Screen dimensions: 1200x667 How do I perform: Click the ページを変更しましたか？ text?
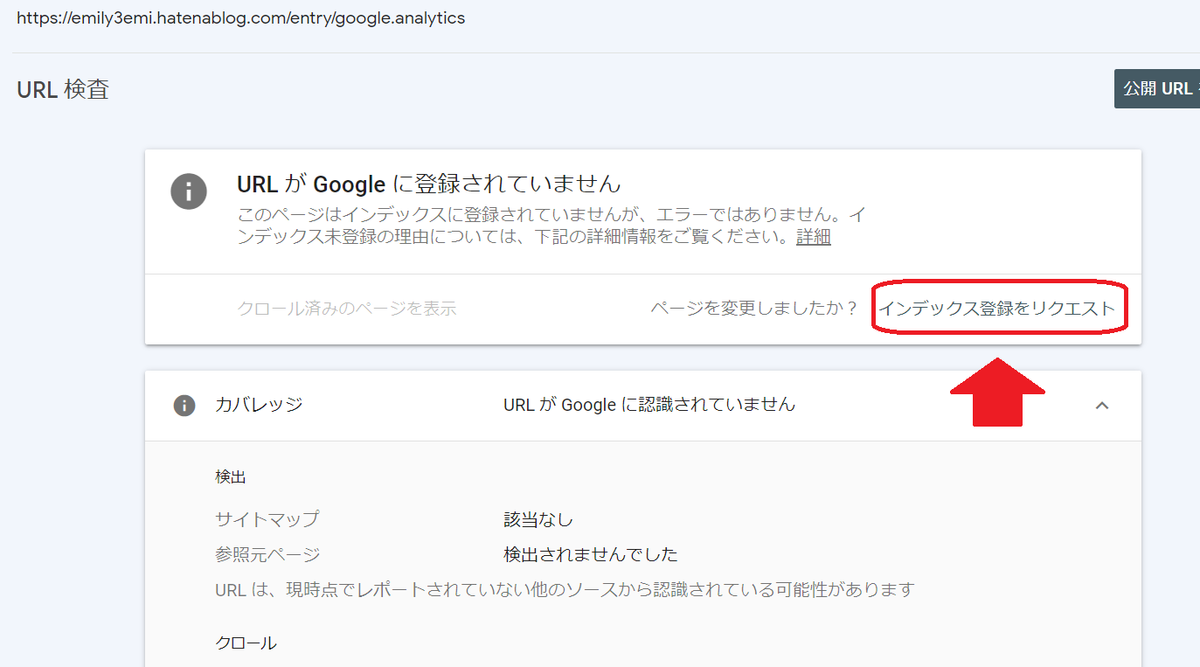(754, 308)
